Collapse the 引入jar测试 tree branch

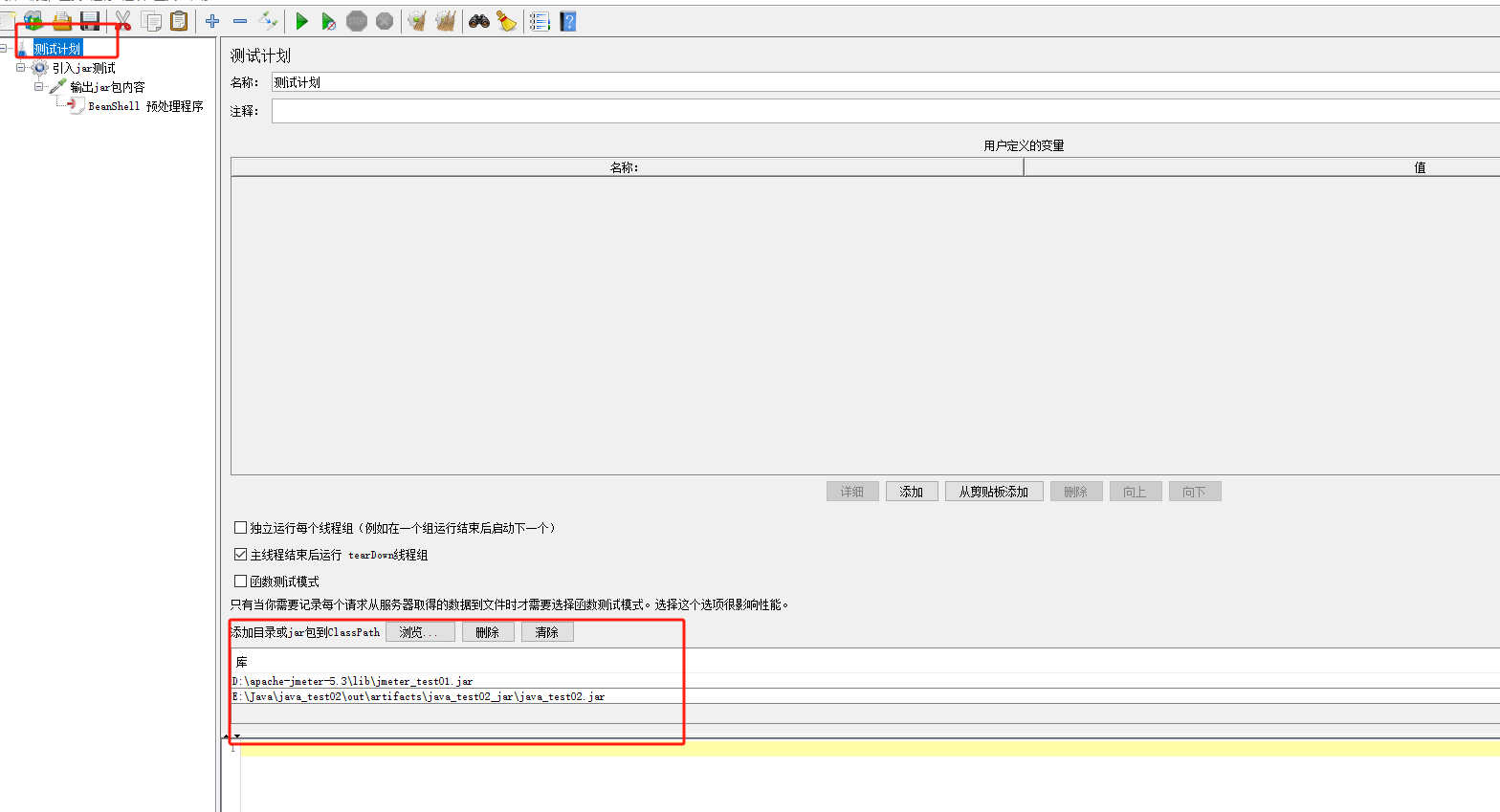(21, 67)
